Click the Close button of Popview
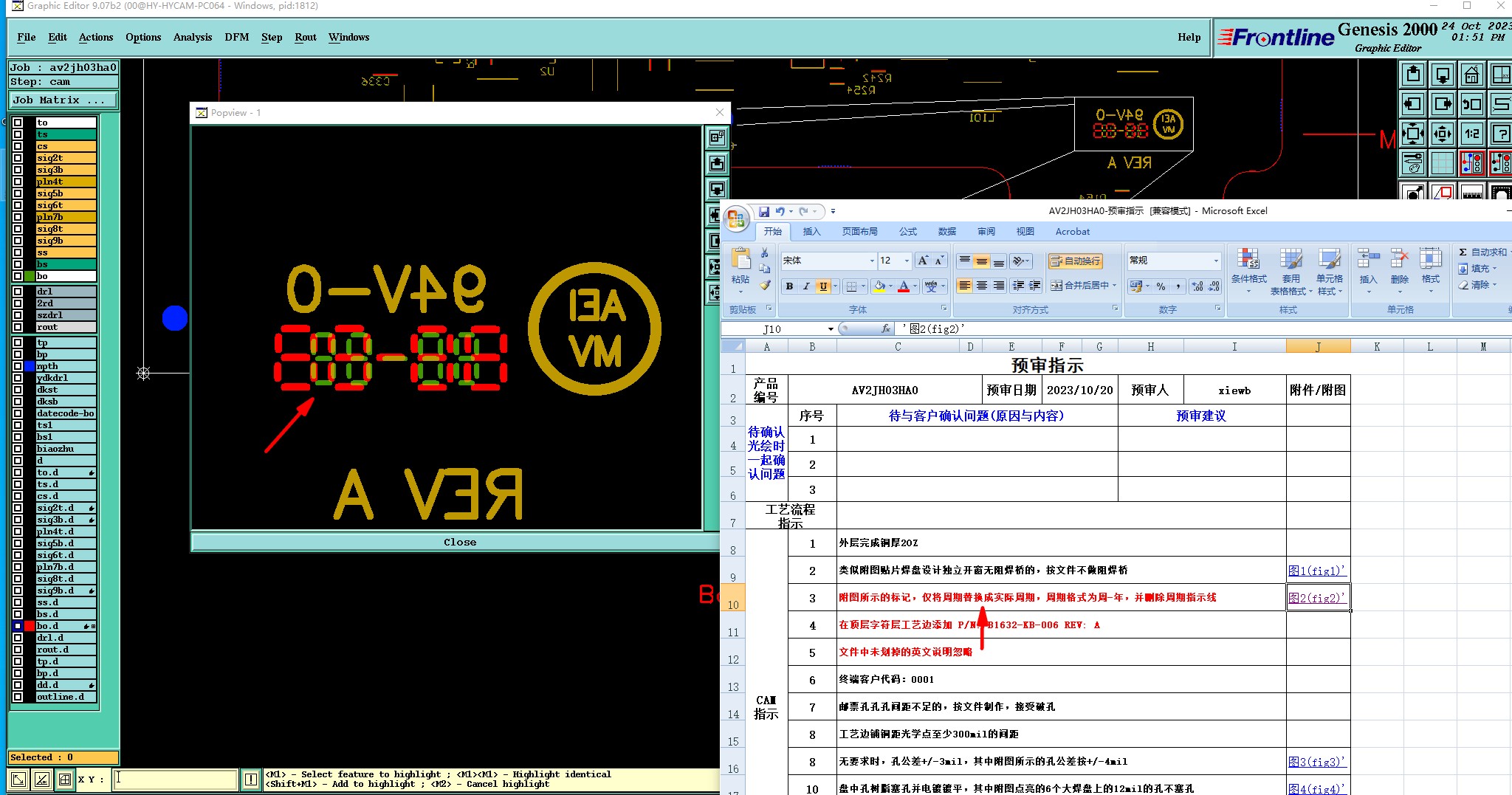The height and width of the screenshot is (795, 1512). pos(460,542)
